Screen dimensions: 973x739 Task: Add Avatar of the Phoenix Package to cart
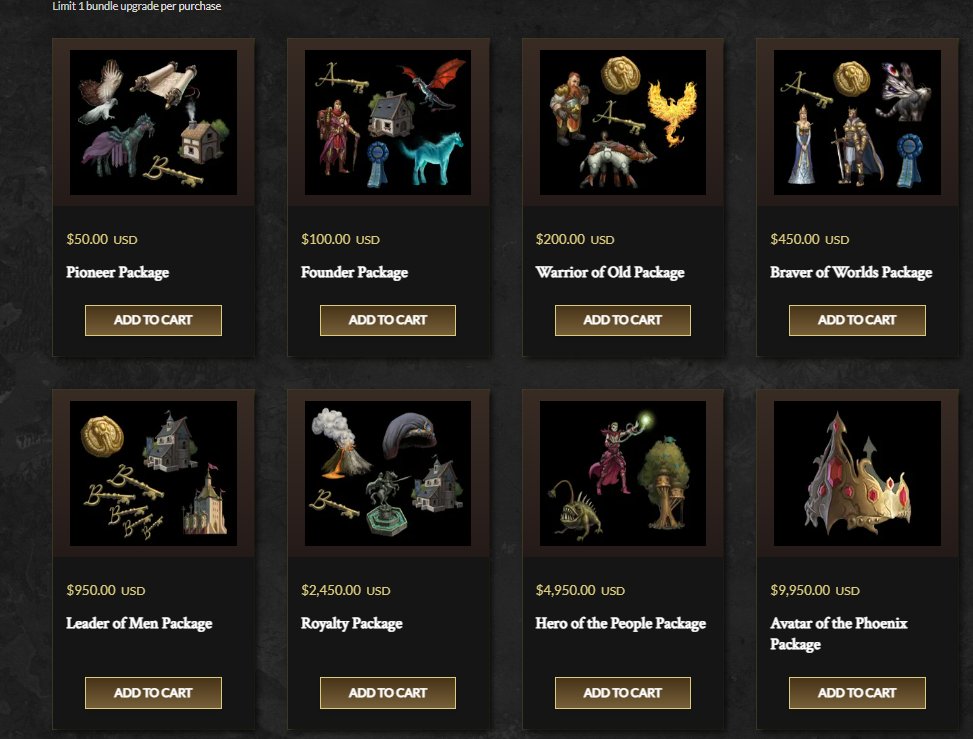857,693
